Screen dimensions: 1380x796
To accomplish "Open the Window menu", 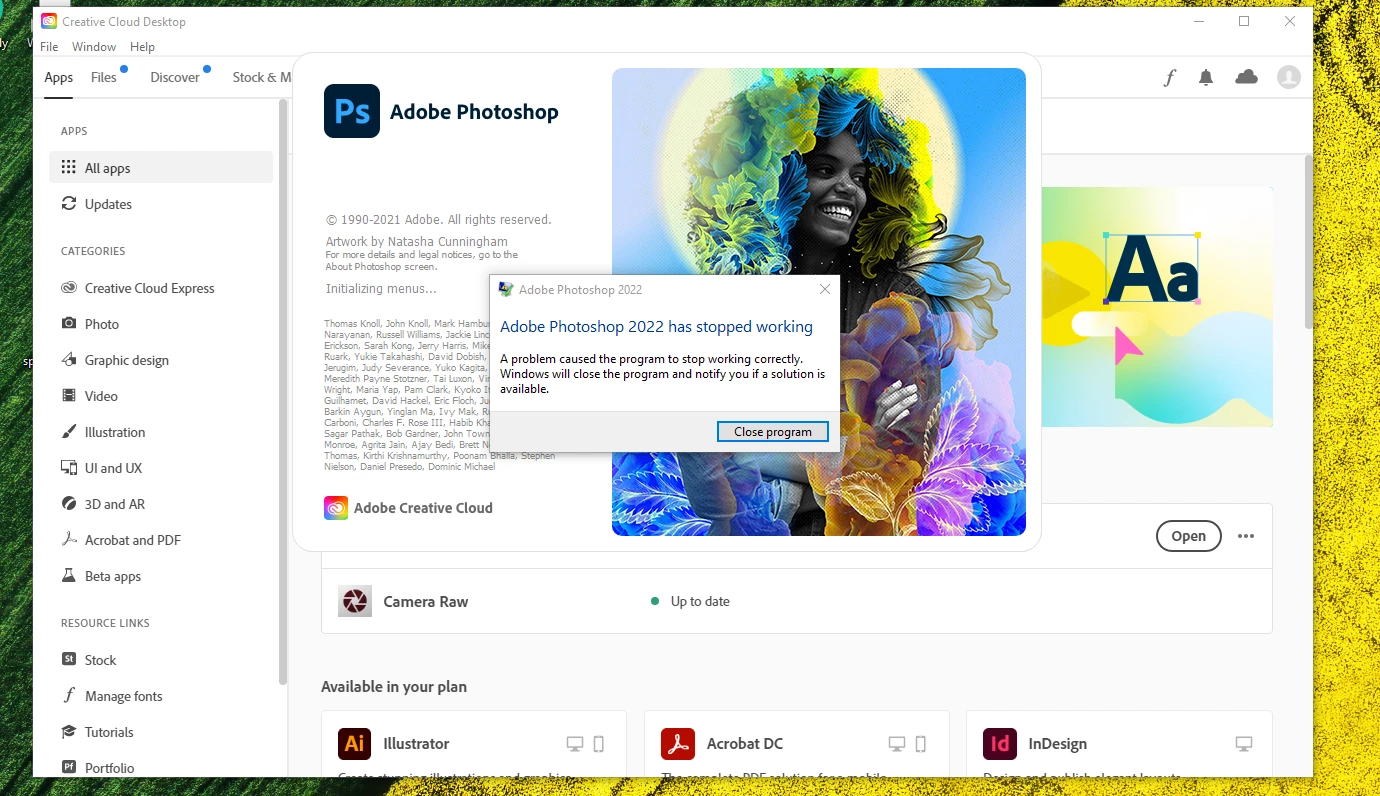I will (94, 47).
